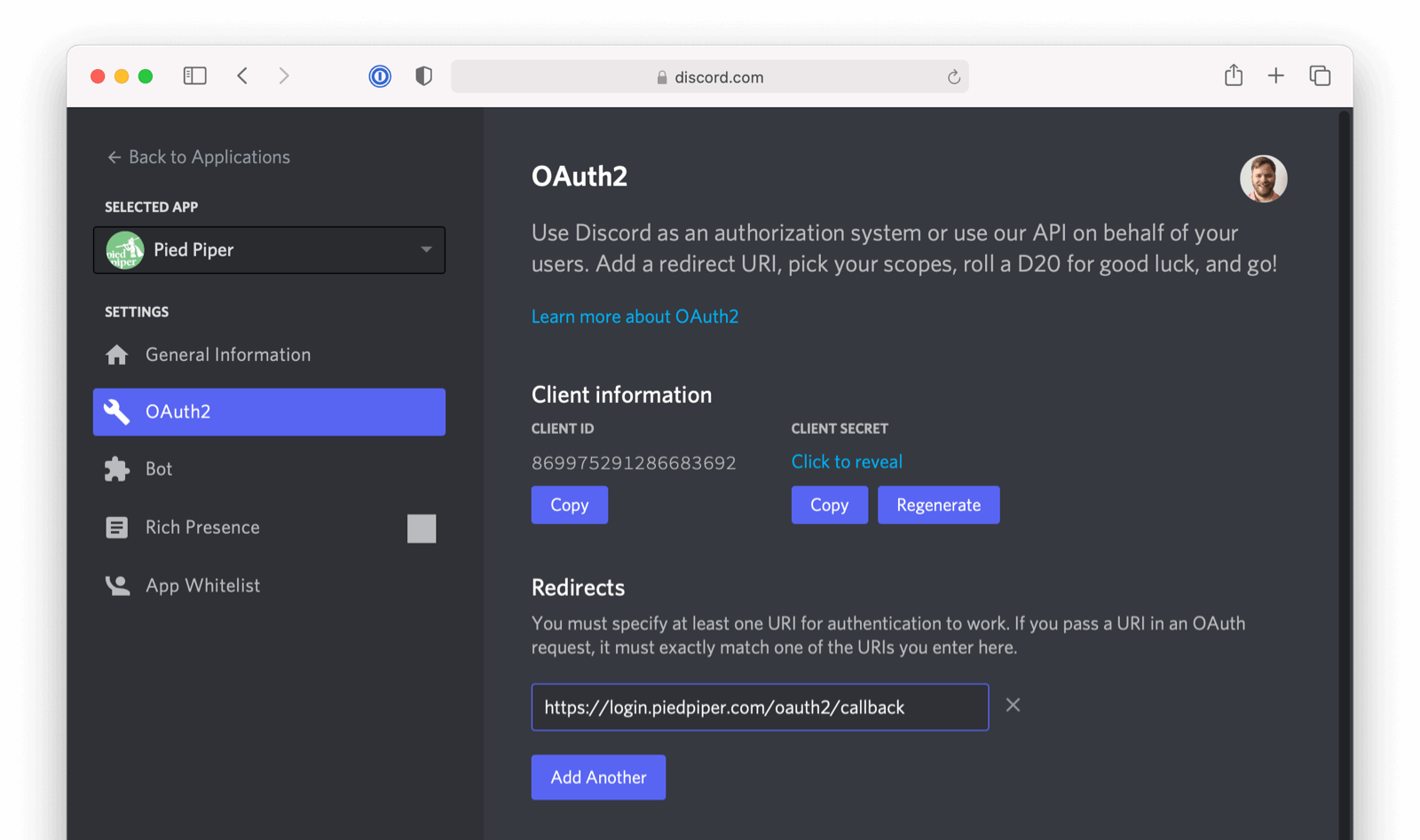Image resolution: width=1420 pixels, height=840 pixels.
Task: Reload the page with the refresh icon
Action: pos(954,77)
